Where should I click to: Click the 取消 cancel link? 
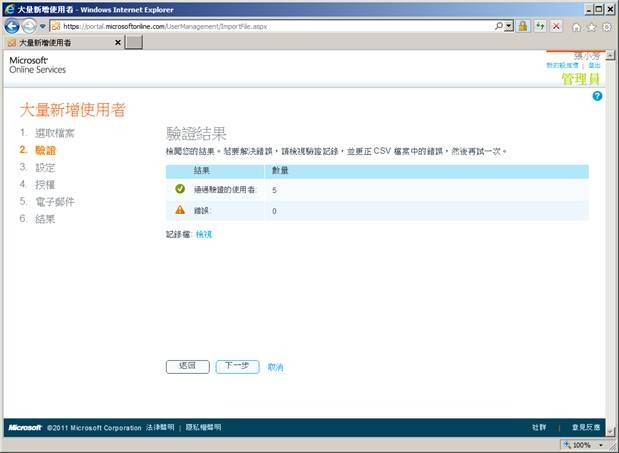275,367
